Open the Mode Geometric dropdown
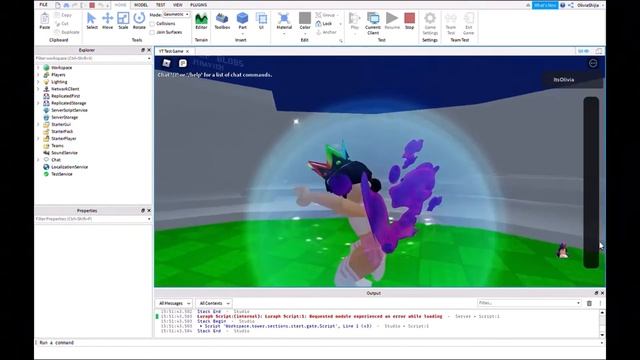The image size is (640, 360). tap(176, 14)
